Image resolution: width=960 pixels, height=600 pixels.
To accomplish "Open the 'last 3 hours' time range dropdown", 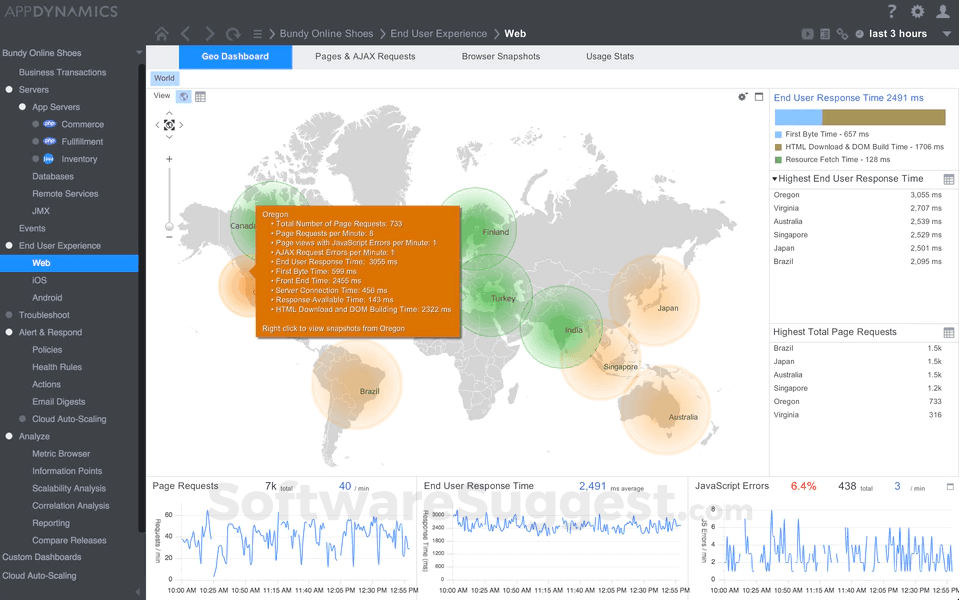I will [x=897, y=33].
